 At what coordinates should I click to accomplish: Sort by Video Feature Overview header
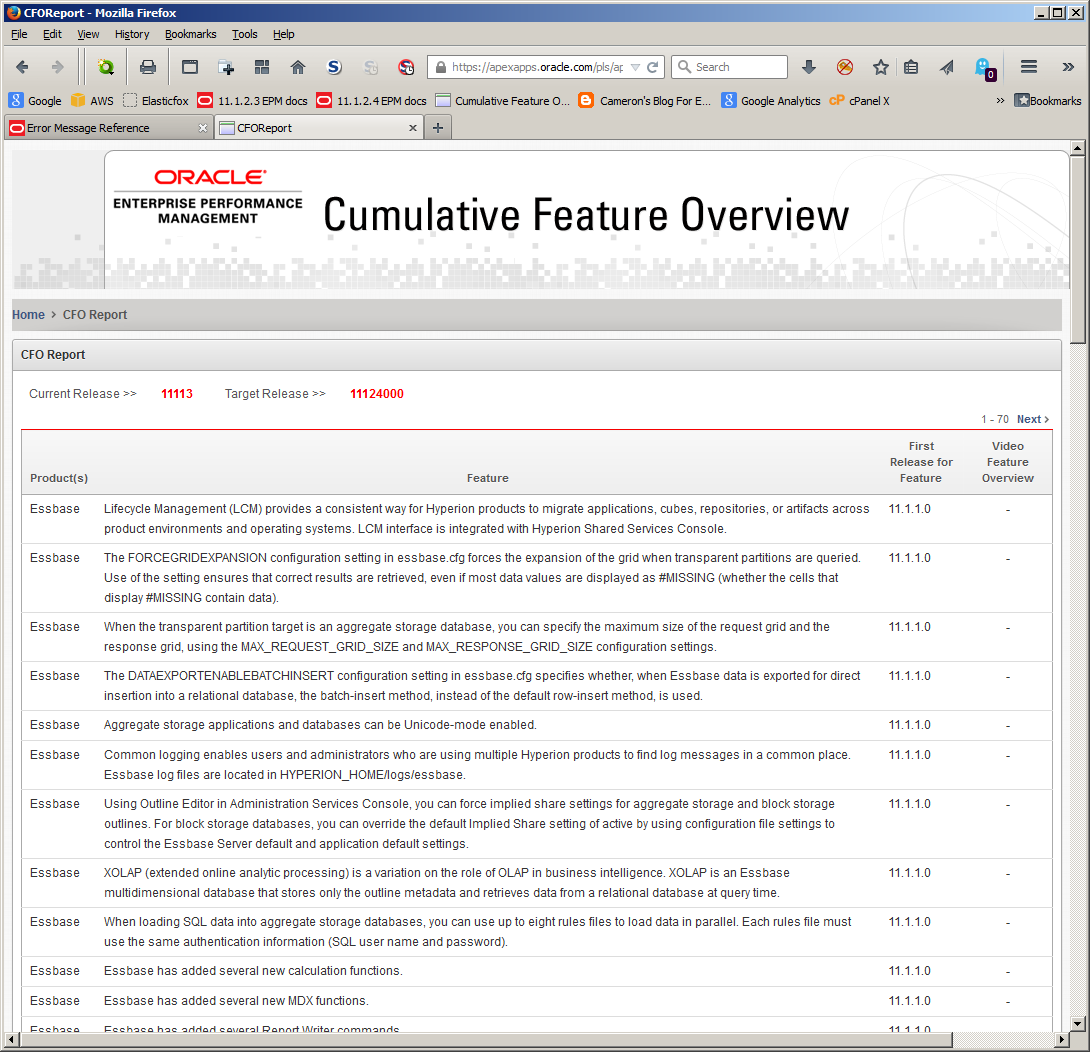point(1007,462)
